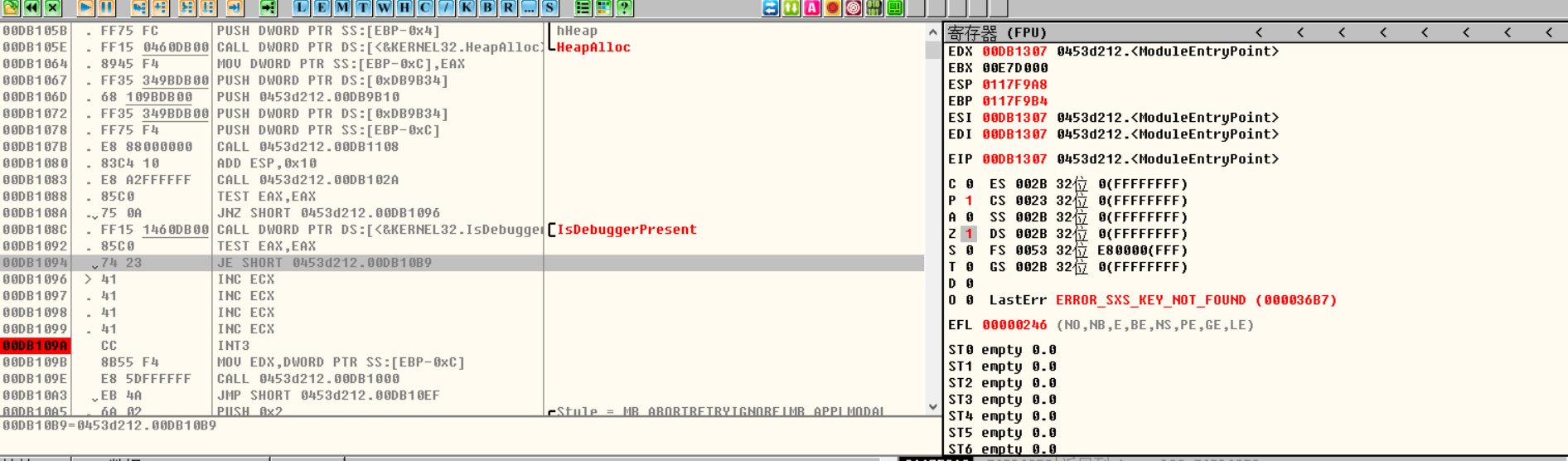The width and height of the screenshot is (1568, 461).
Task: Open the Breakpoints window (B)
Action: click(x=487, y=7)
